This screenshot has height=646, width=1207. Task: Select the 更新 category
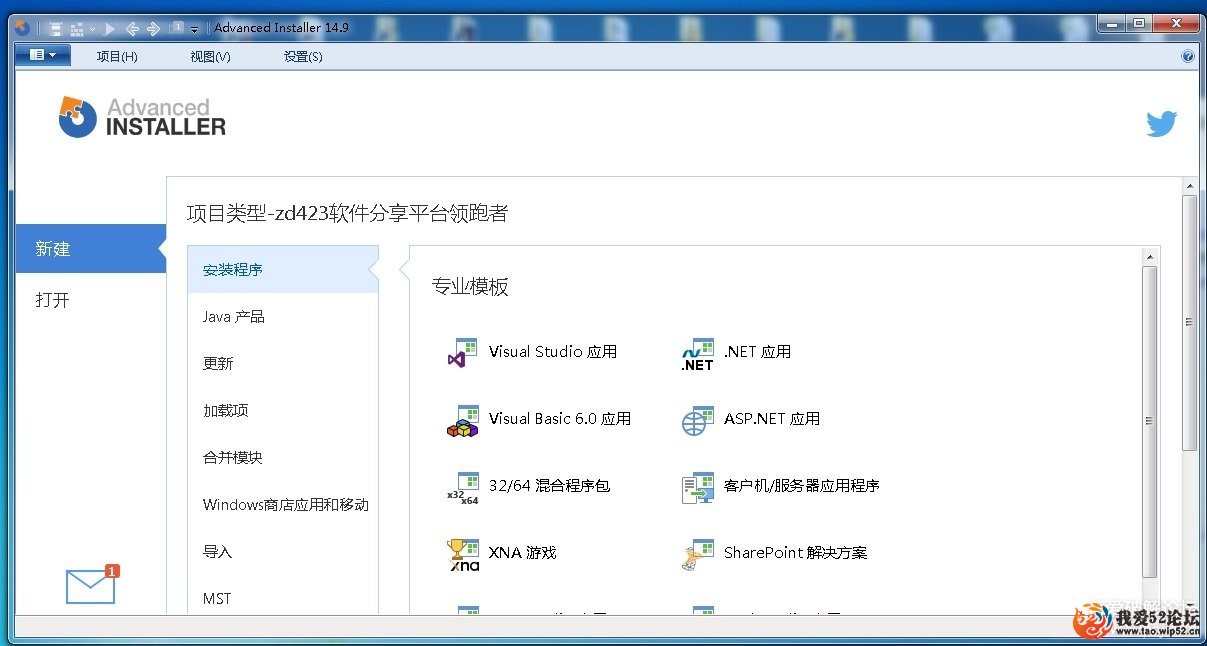(x=283, y=363)
